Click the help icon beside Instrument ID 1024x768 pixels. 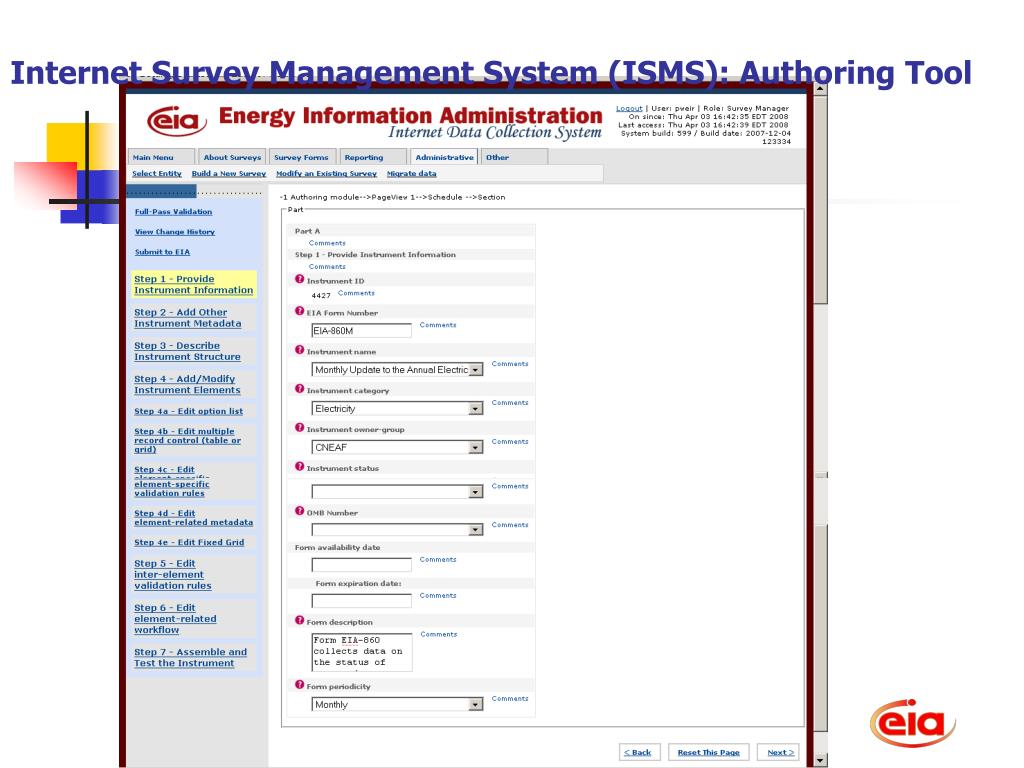[300, 279]
